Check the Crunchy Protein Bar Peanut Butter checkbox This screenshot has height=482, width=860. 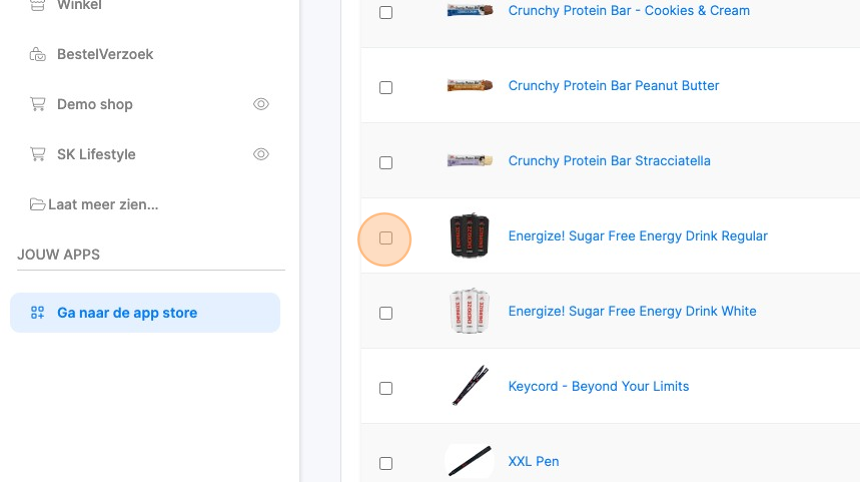386,88
